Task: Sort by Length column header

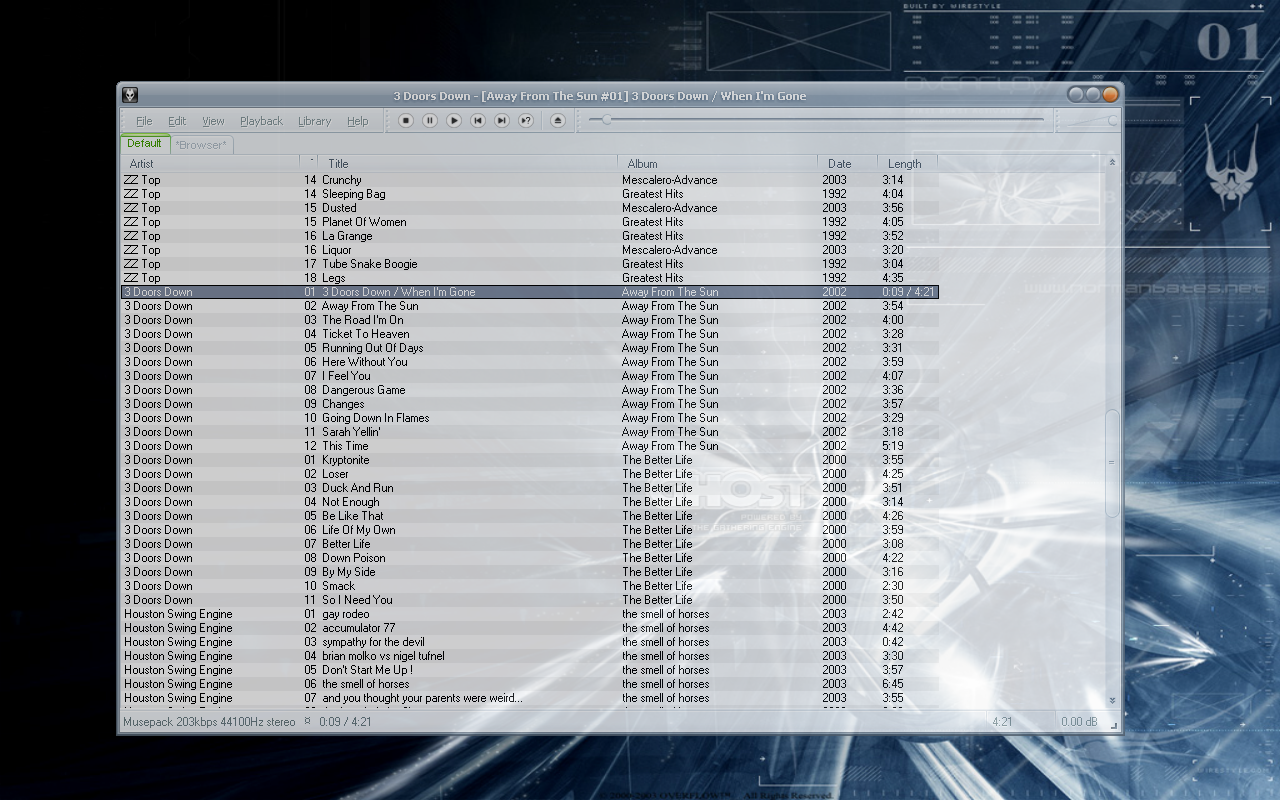Action: (908, 163)
